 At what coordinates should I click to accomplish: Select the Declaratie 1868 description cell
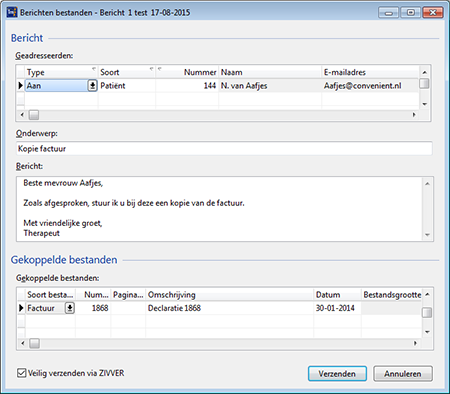pyautogui.click(x=230, y=308)
